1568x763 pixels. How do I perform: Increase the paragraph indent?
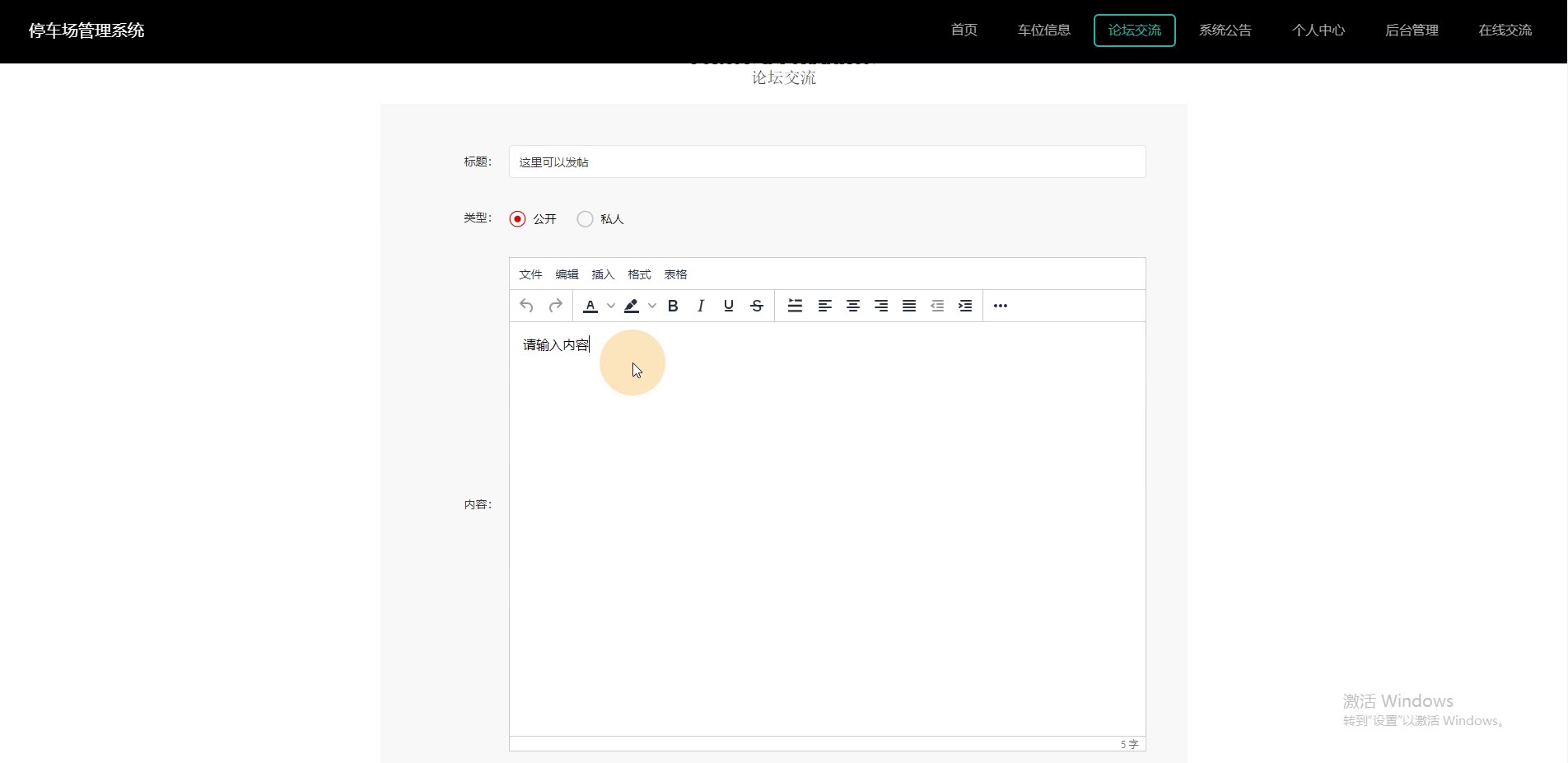(965, 306)
